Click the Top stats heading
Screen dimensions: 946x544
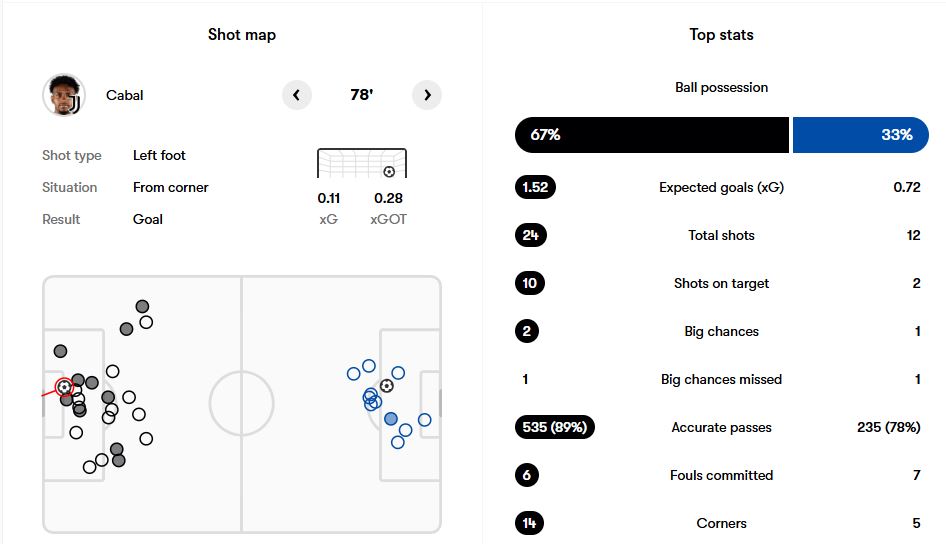721,35
